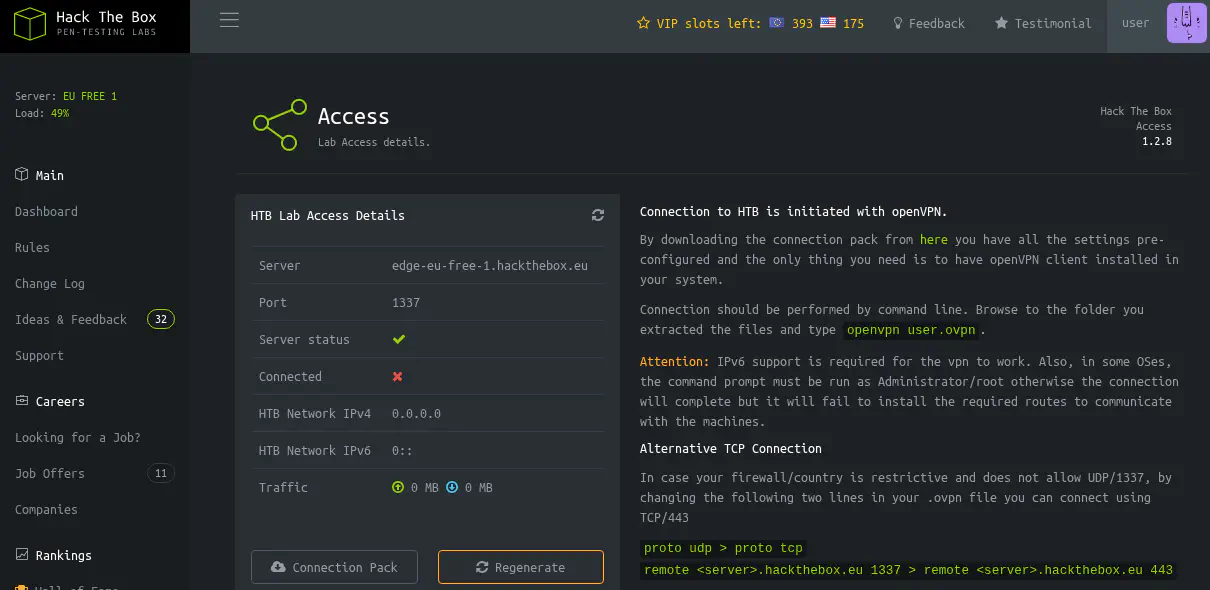The image size is (1210, 590).
Task: Open Feedback in the top bar
Action: [x=928, y=23]
